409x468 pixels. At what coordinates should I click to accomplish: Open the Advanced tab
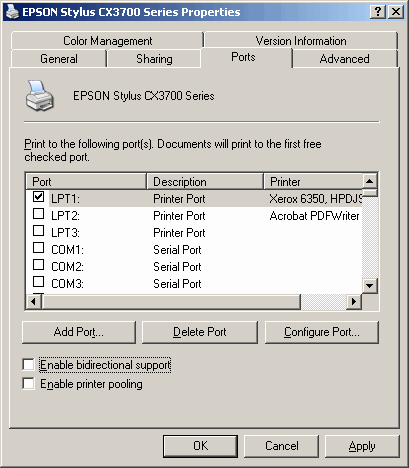pyautogui.click(x=345, y=59)
